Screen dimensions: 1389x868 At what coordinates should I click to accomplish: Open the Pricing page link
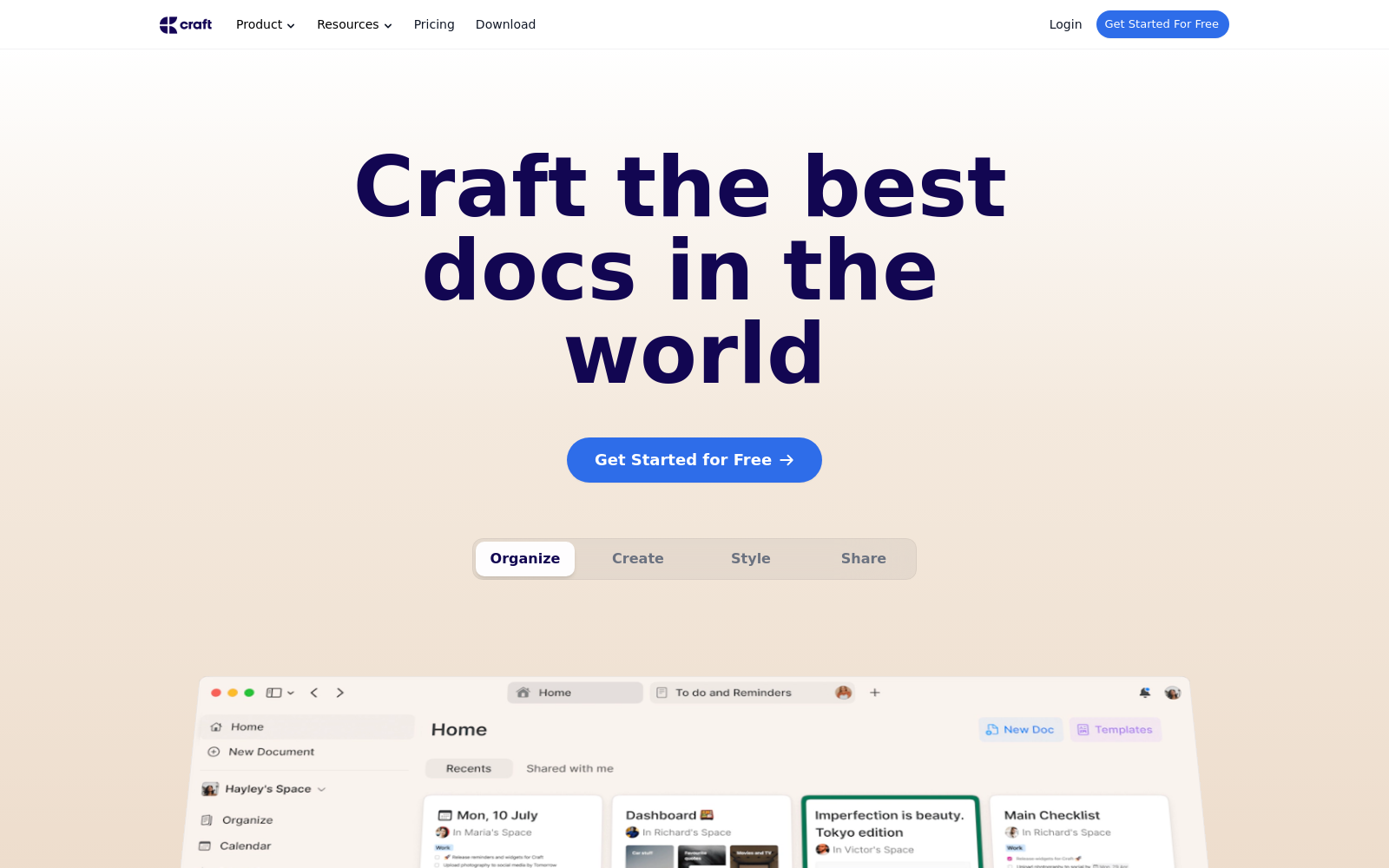tap(434, 24)
